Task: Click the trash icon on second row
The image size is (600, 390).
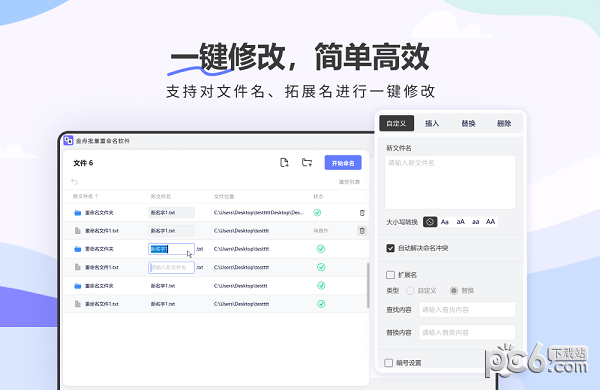Action: click(x=362, y=231)
